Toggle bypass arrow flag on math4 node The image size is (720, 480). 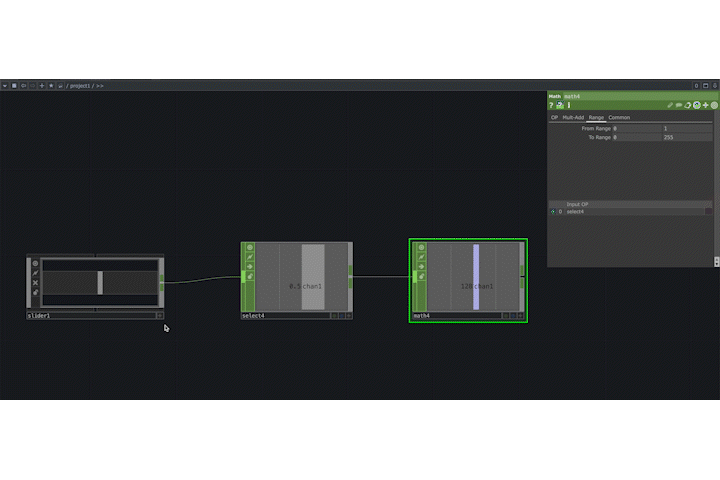coord(421,266)
